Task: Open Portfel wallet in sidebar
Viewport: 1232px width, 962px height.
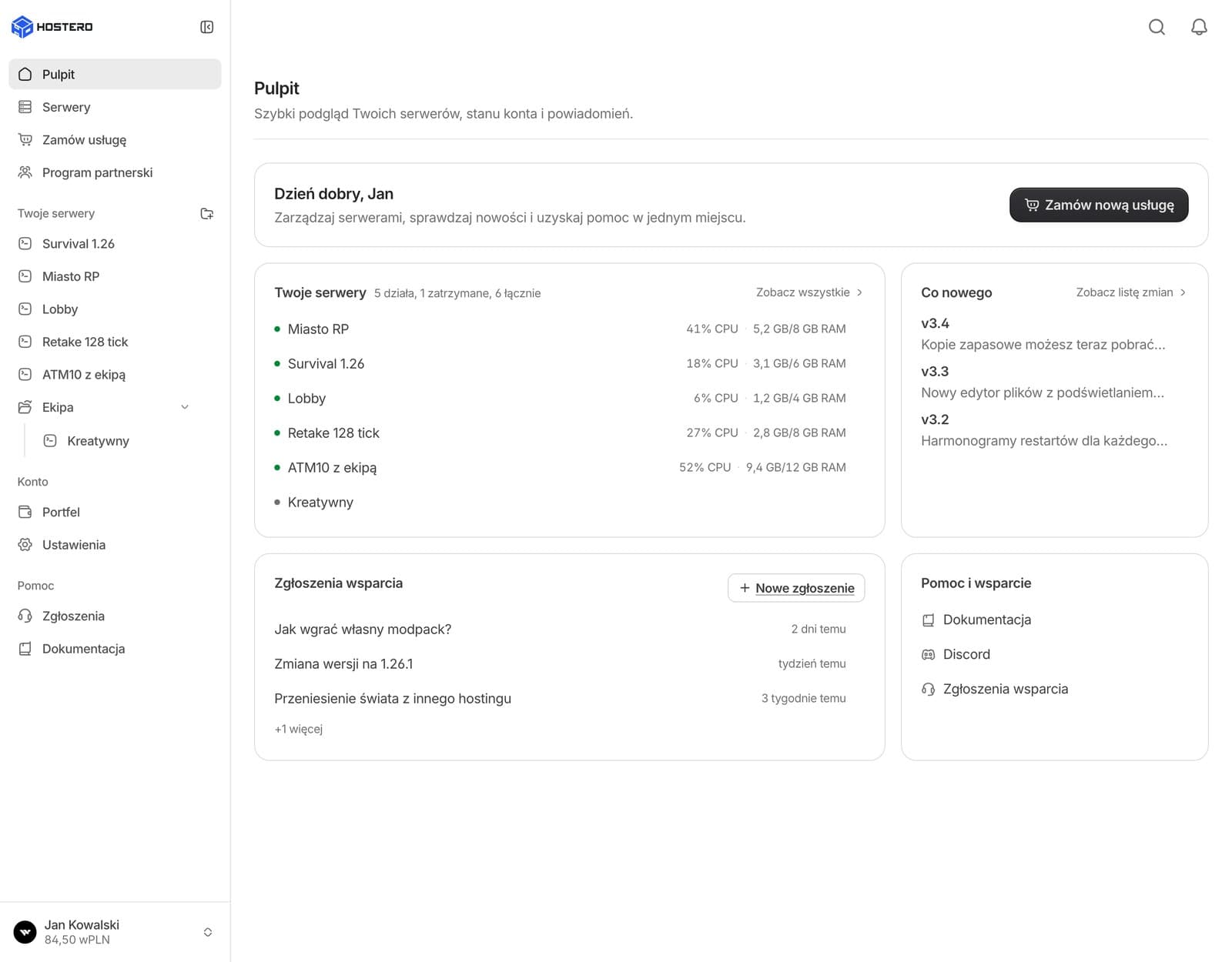Action: pos(115,512)
